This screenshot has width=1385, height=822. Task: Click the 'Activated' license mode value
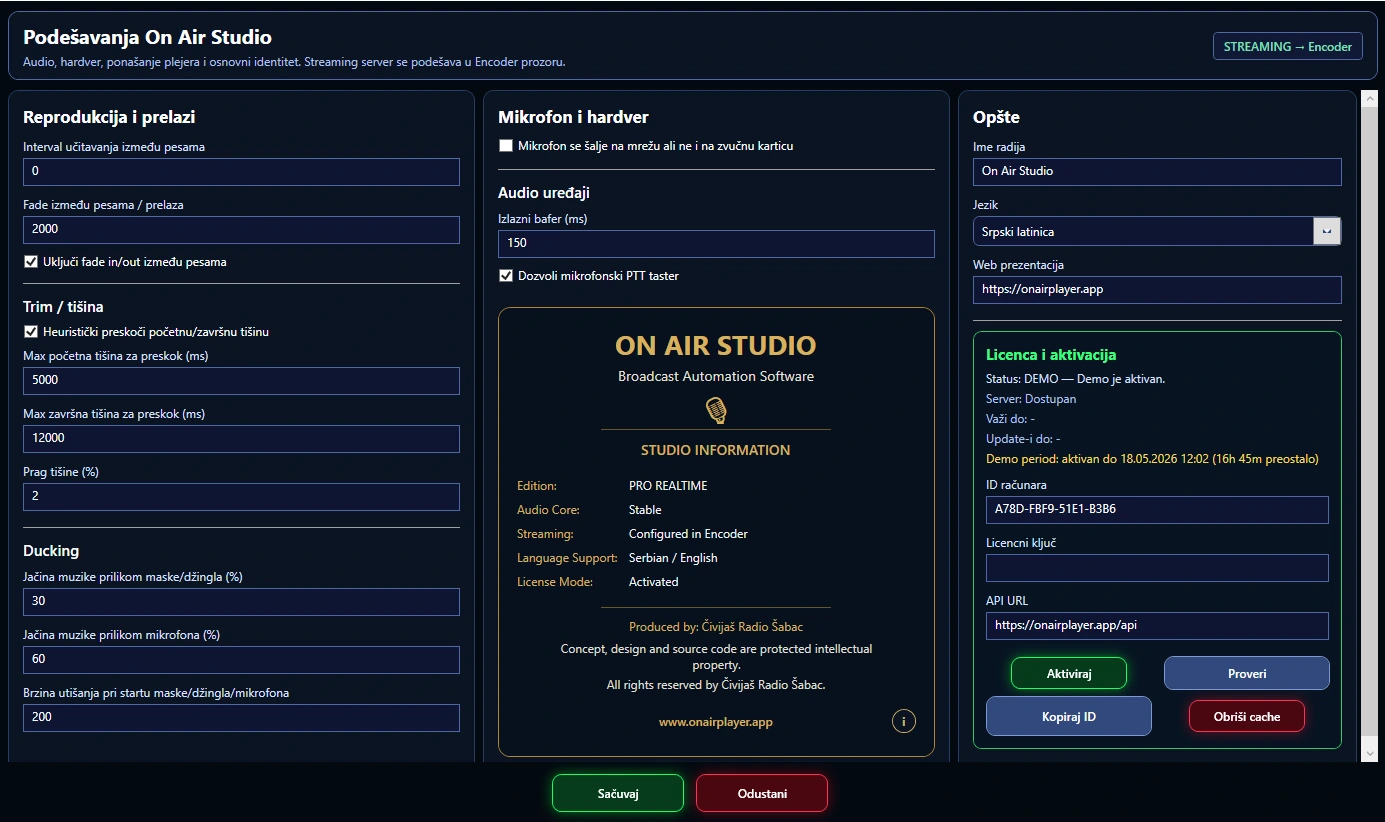pos(654,582)
